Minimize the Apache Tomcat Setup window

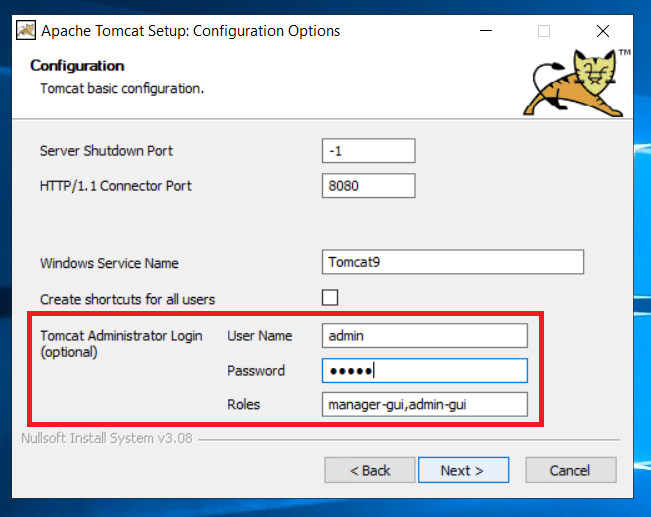click(x=486, y=31)
